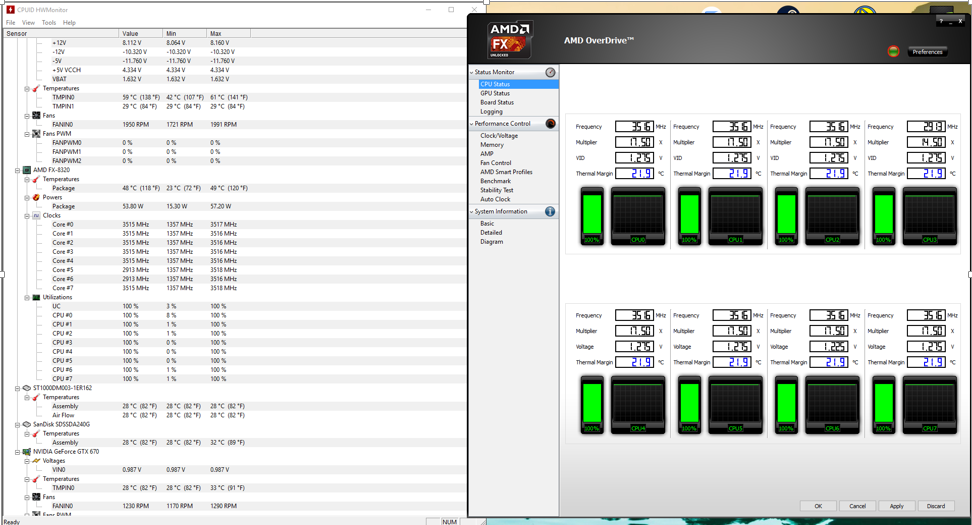Click the thermometer icon beside Temperatures under SanDisk
The height and width of the screenshot is (525, 972).
click(x=36, y=434)
